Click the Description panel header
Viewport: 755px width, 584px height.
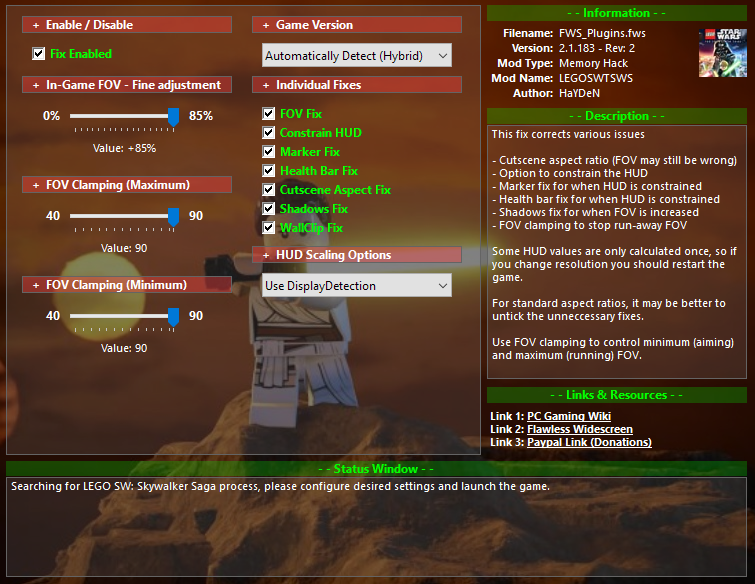click(617, 116)
